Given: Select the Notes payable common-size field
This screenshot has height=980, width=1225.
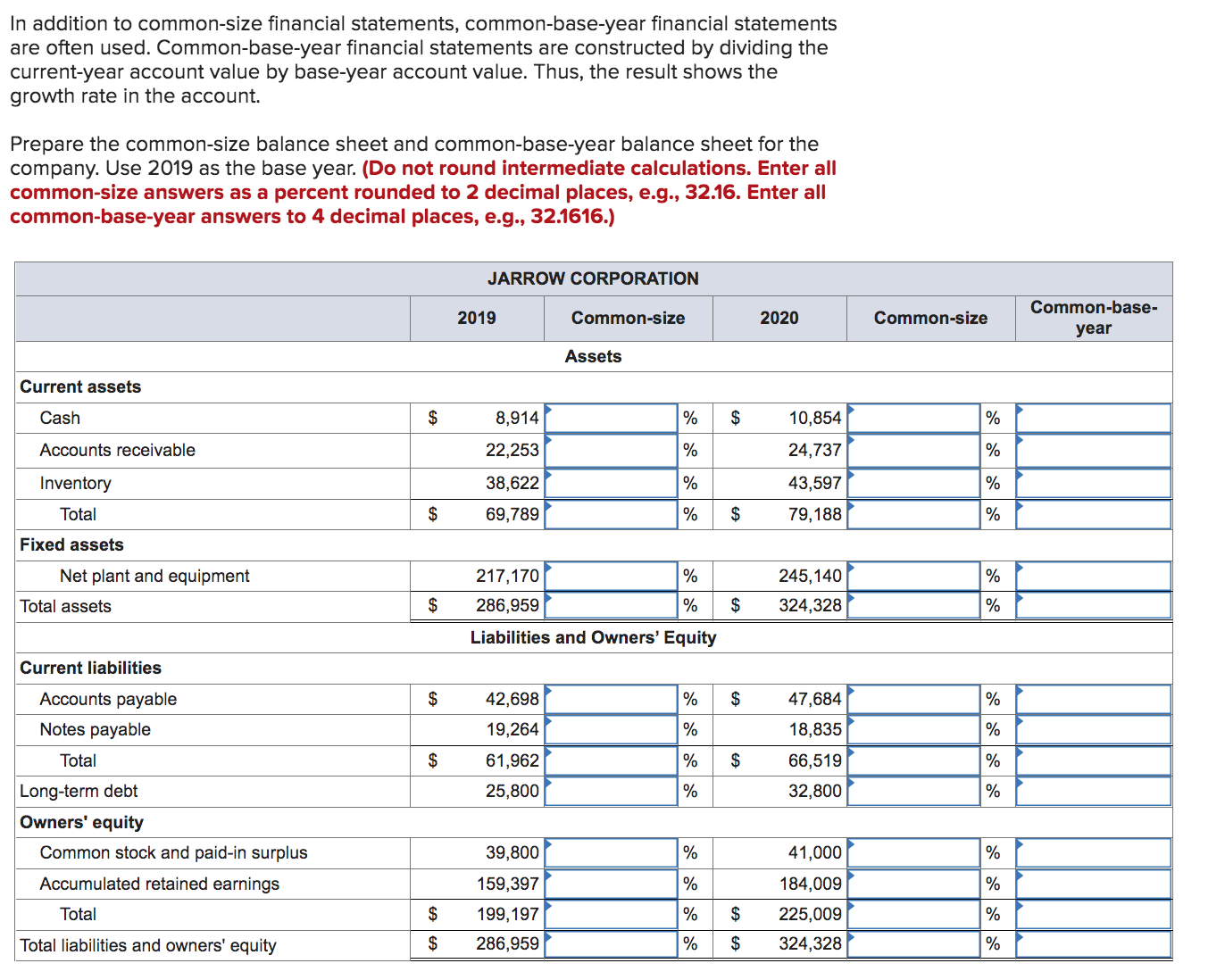Looking at the screenshot, I should (611, 728).
